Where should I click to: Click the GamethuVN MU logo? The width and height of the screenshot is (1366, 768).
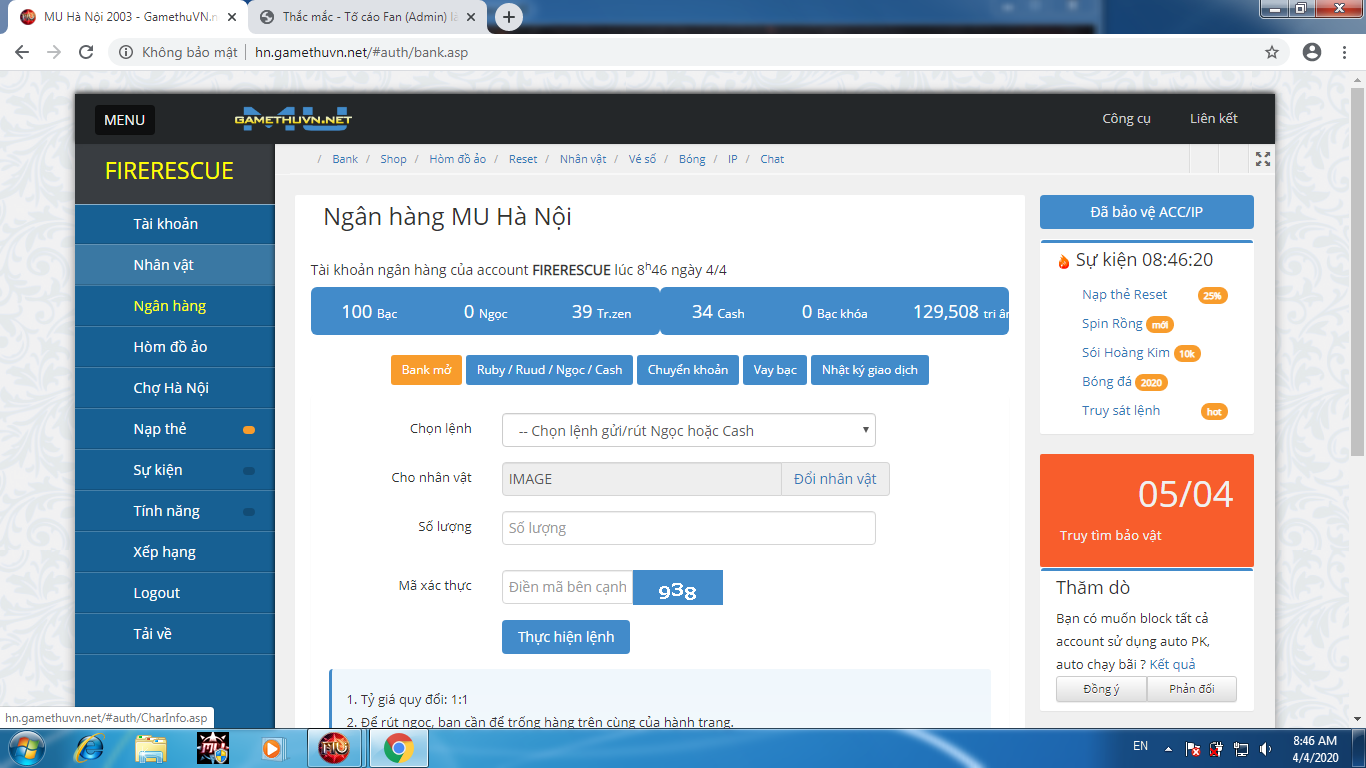pos(293,119)
